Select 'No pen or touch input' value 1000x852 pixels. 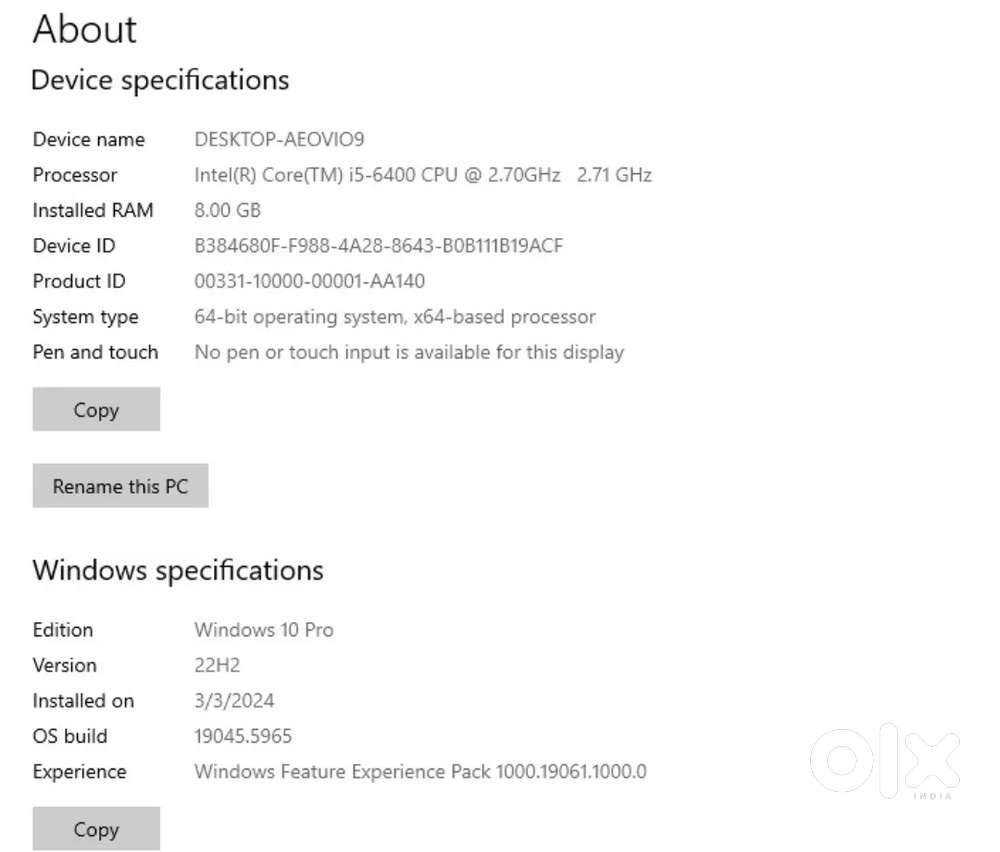pyautogui.click(x=409, y=353)
